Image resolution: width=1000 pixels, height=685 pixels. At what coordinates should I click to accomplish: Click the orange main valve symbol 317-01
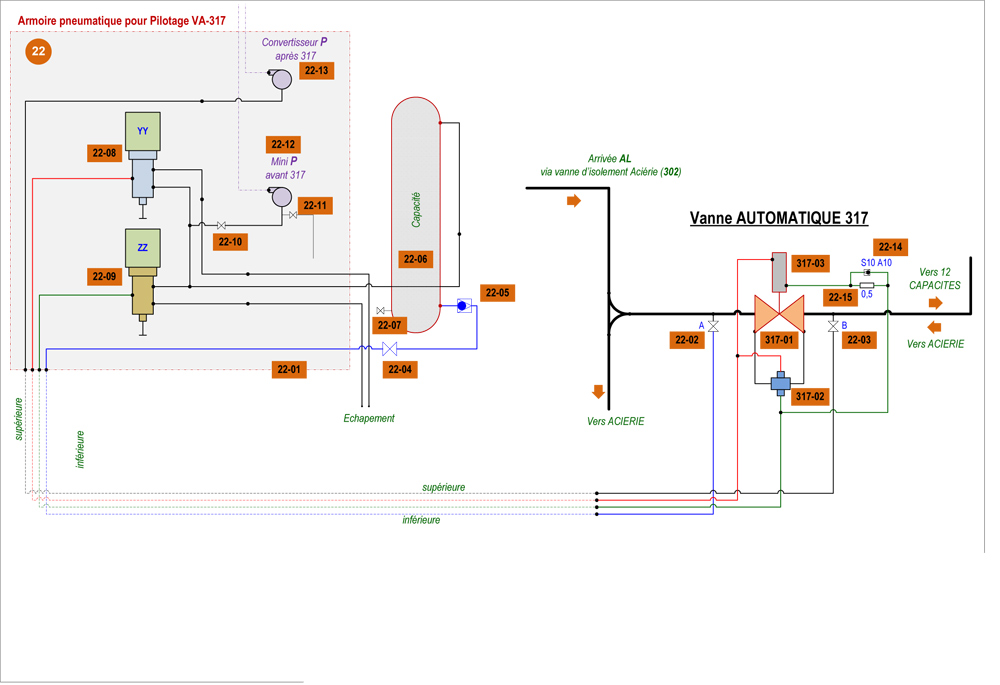pyautogui.click(x=779, y=313)
